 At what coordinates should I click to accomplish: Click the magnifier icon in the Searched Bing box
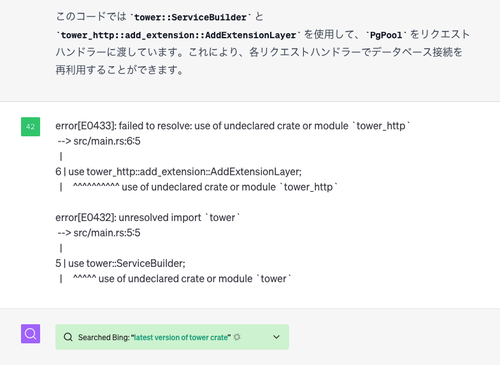(x=68, y=337)
